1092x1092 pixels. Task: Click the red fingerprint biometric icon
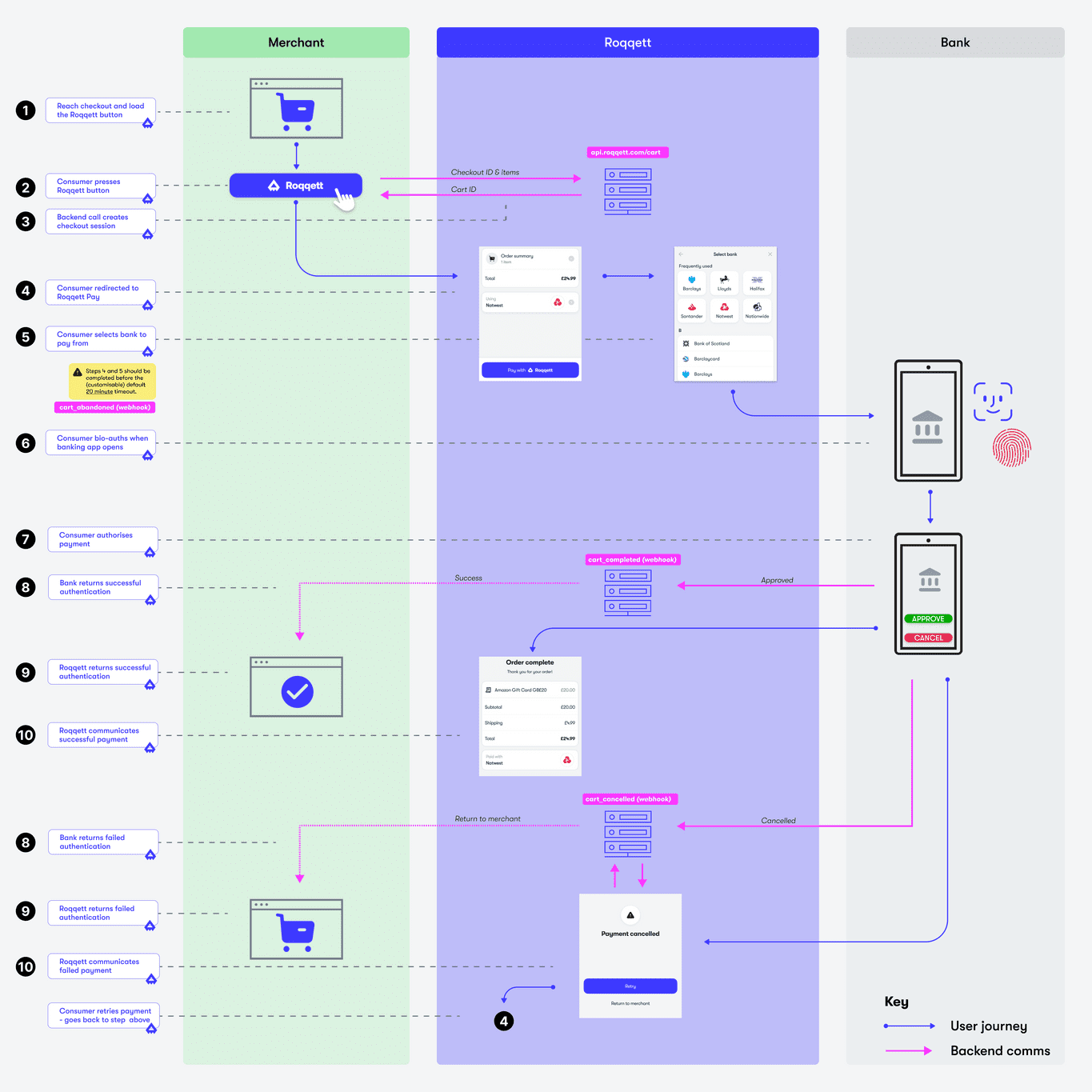click(x=1010, y=448)
